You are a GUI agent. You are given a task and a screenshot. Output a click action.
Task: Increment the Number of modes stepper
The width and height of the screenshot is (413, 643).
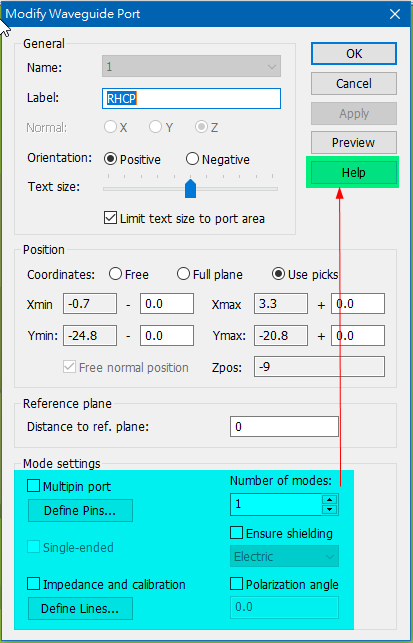[330, 499]
